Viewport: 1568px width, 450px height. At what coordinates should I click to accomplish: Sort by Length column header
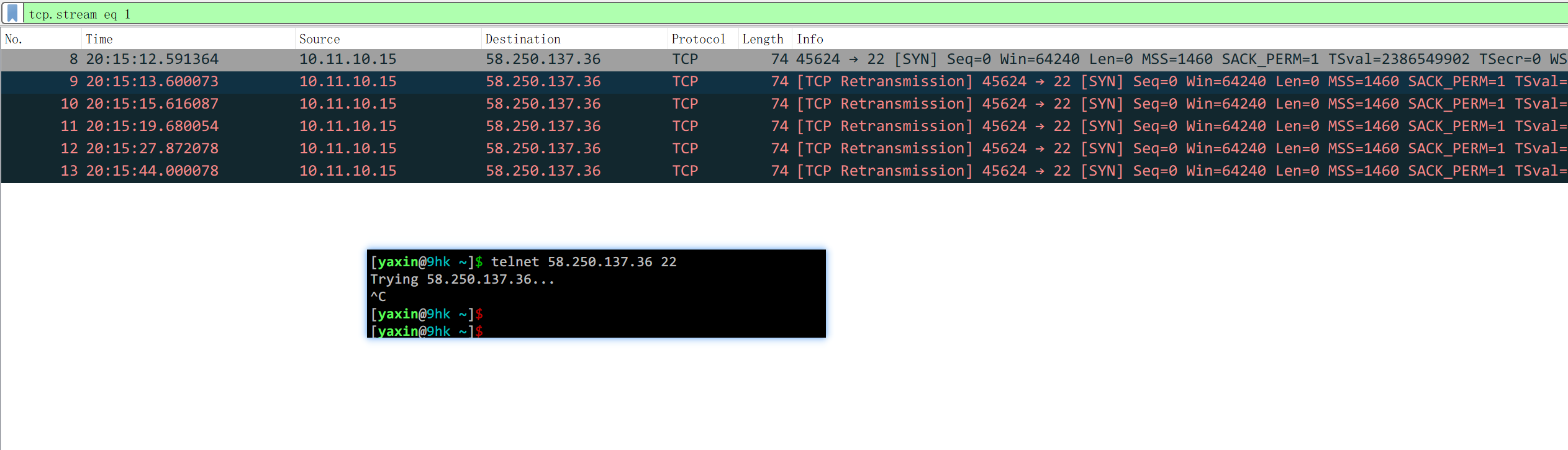tap(765, 39)
